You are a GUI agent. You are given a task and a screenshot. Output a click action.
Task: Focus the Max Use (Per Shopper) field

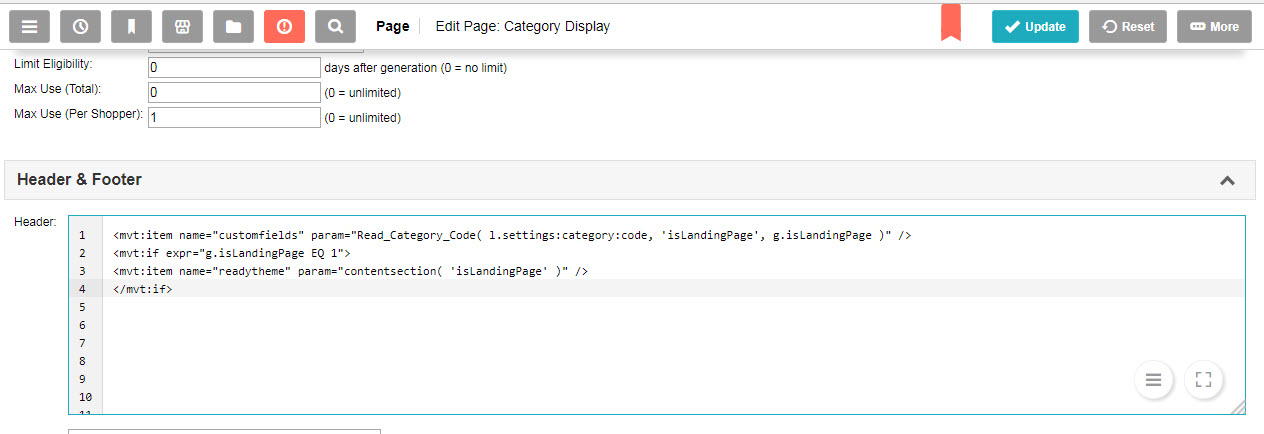point(234,118)
